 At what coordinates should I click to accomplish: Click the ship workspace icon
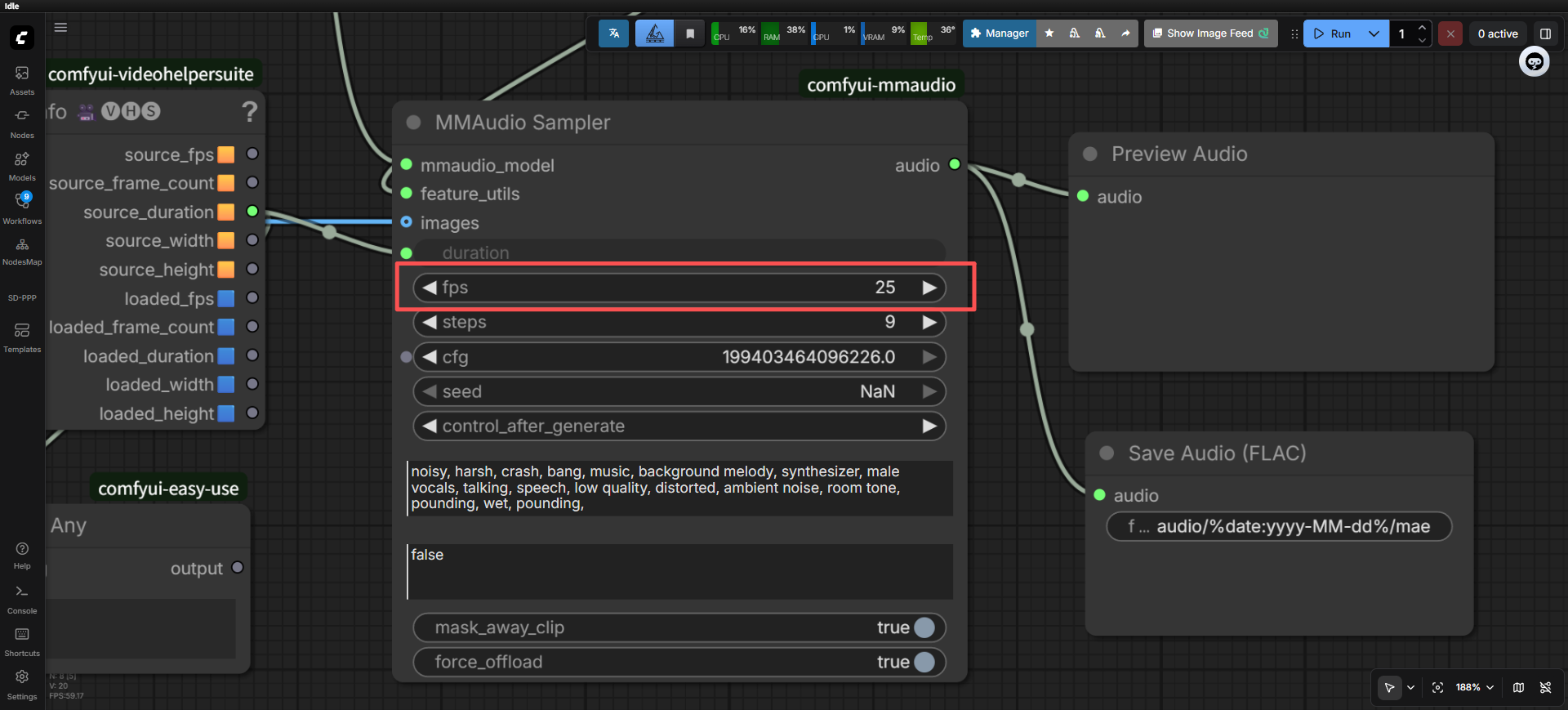coord(655,33)
